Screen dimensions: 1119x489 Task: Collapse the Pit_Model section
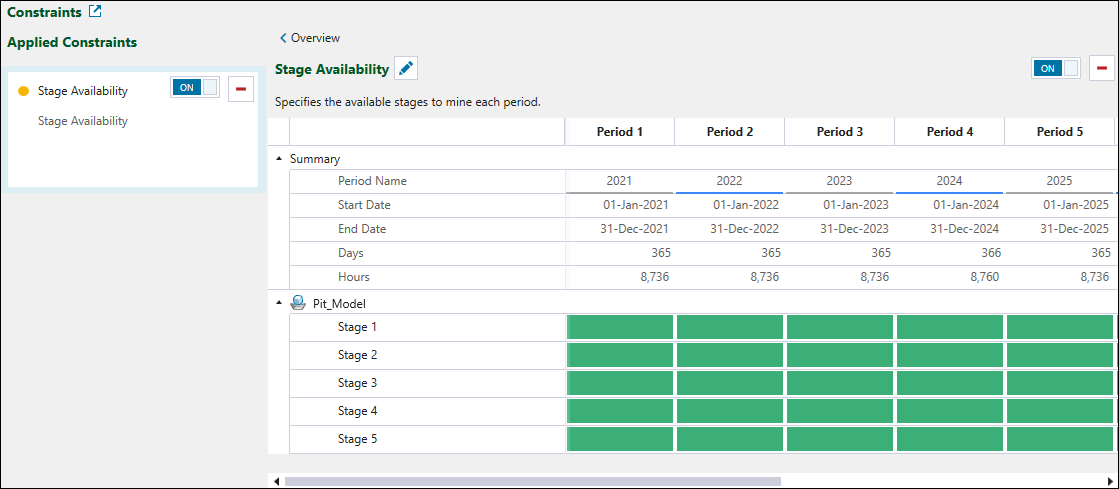(x=279, y=303)
